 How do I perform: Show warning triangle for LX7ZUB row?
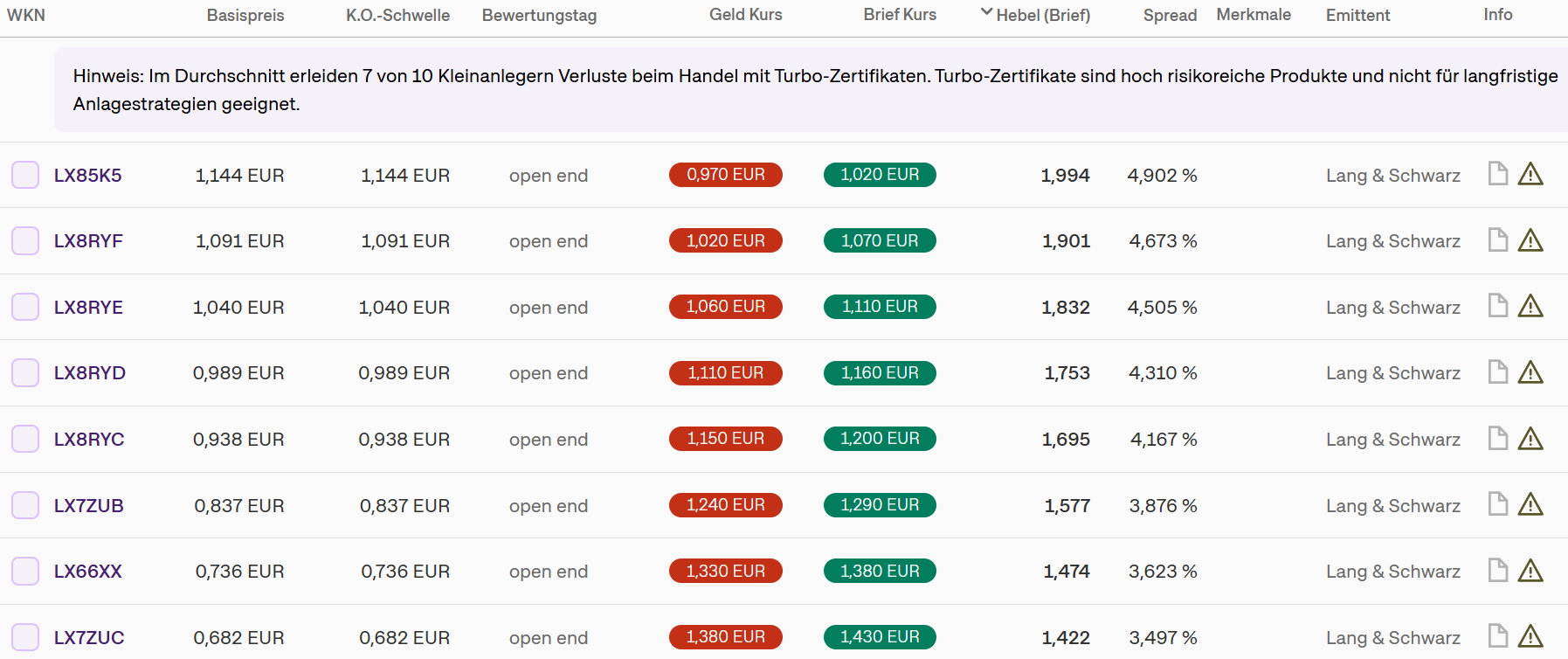pos(1530,504)
